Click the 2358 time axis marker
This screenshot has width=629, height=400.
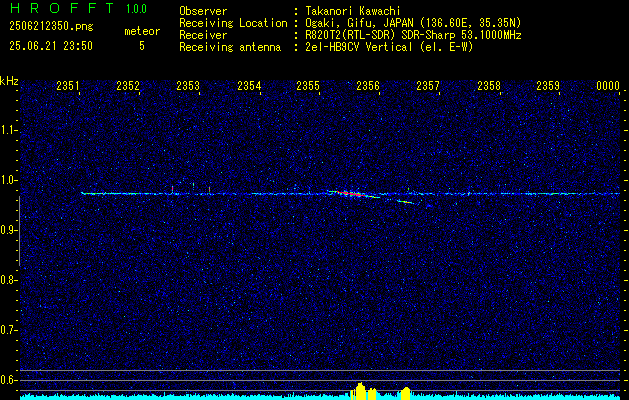tap(489, 85)
